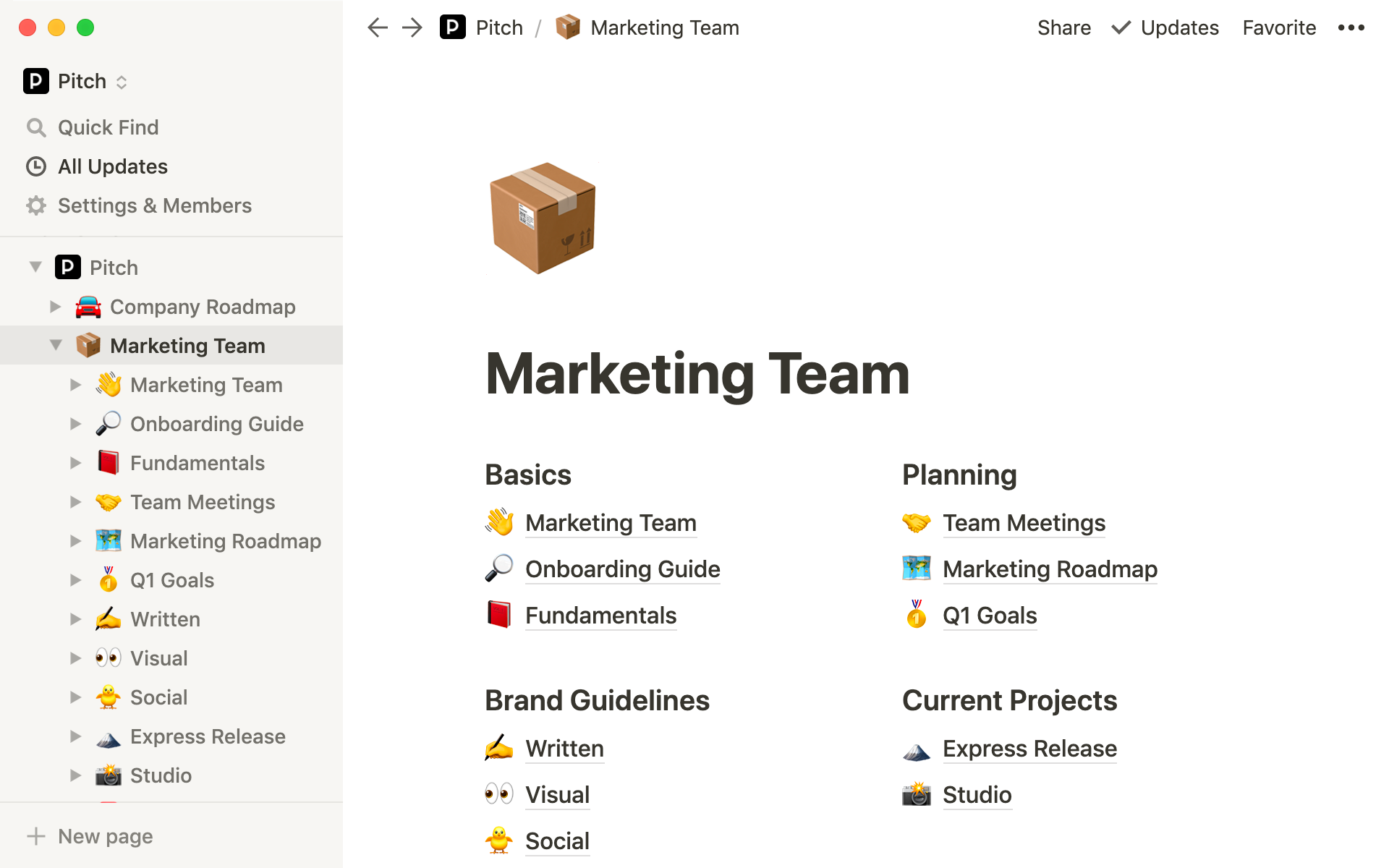Open the Pitch workspace switcher dropdown
Viewport: 1389px width, 868px height.
point(122,82)
